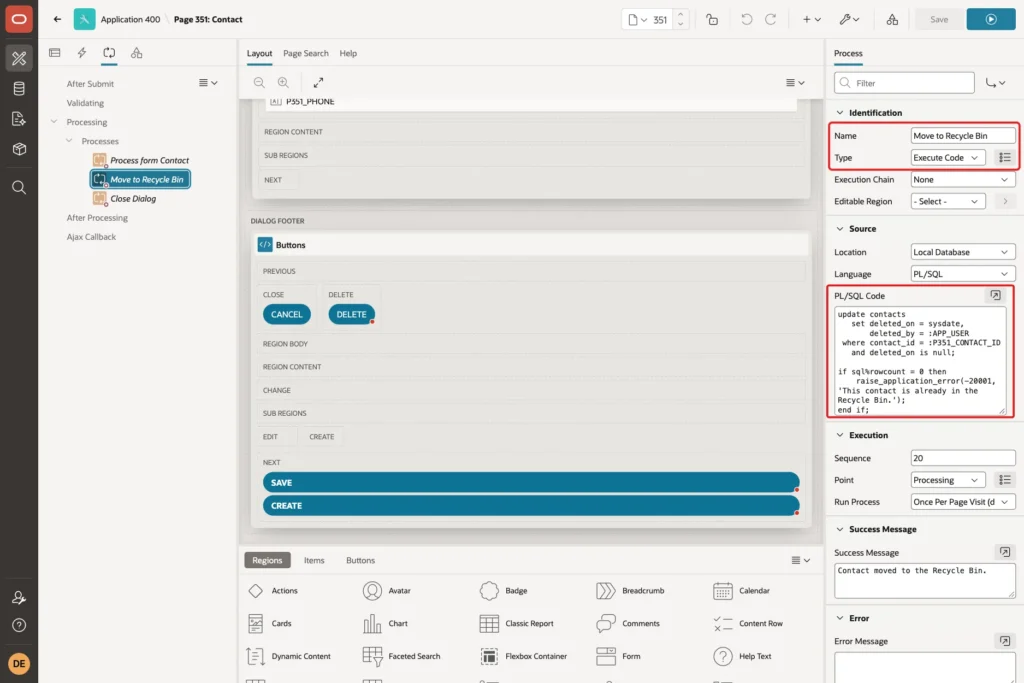Open the Type quick-pick list icon
Image resolution: width=1024 pixels, height=683 pixels.
pos(1005,157)
